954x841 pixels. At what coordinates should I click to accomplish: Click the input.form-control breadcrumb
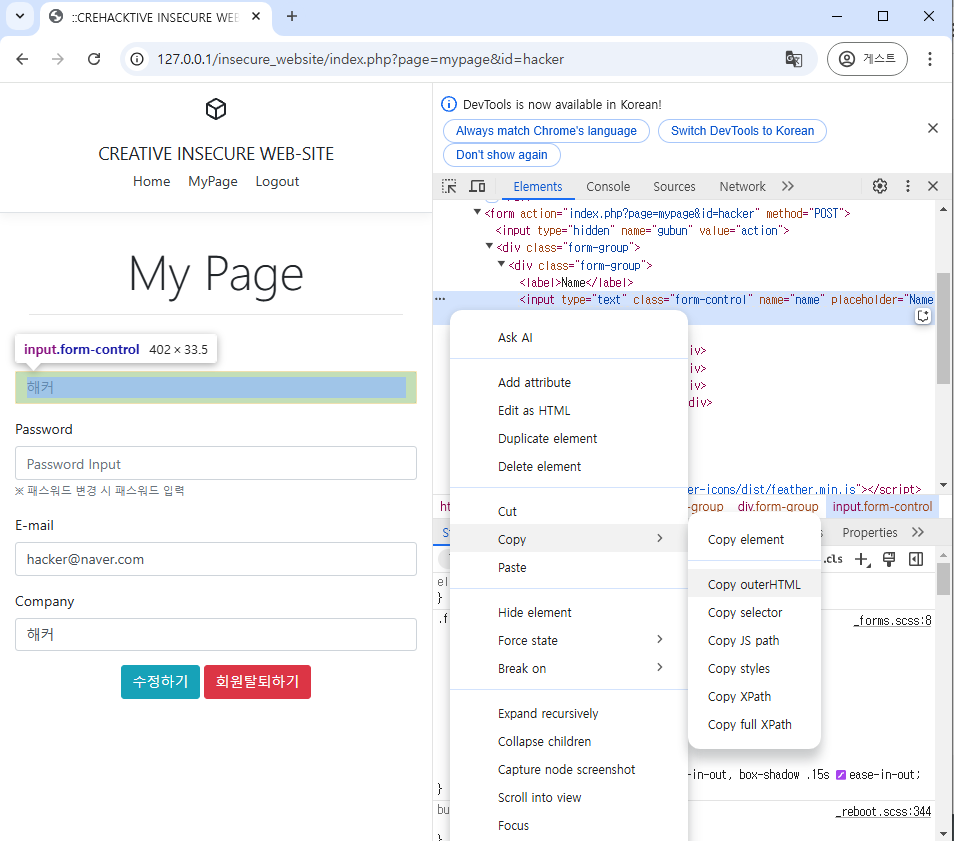[882, 506]
